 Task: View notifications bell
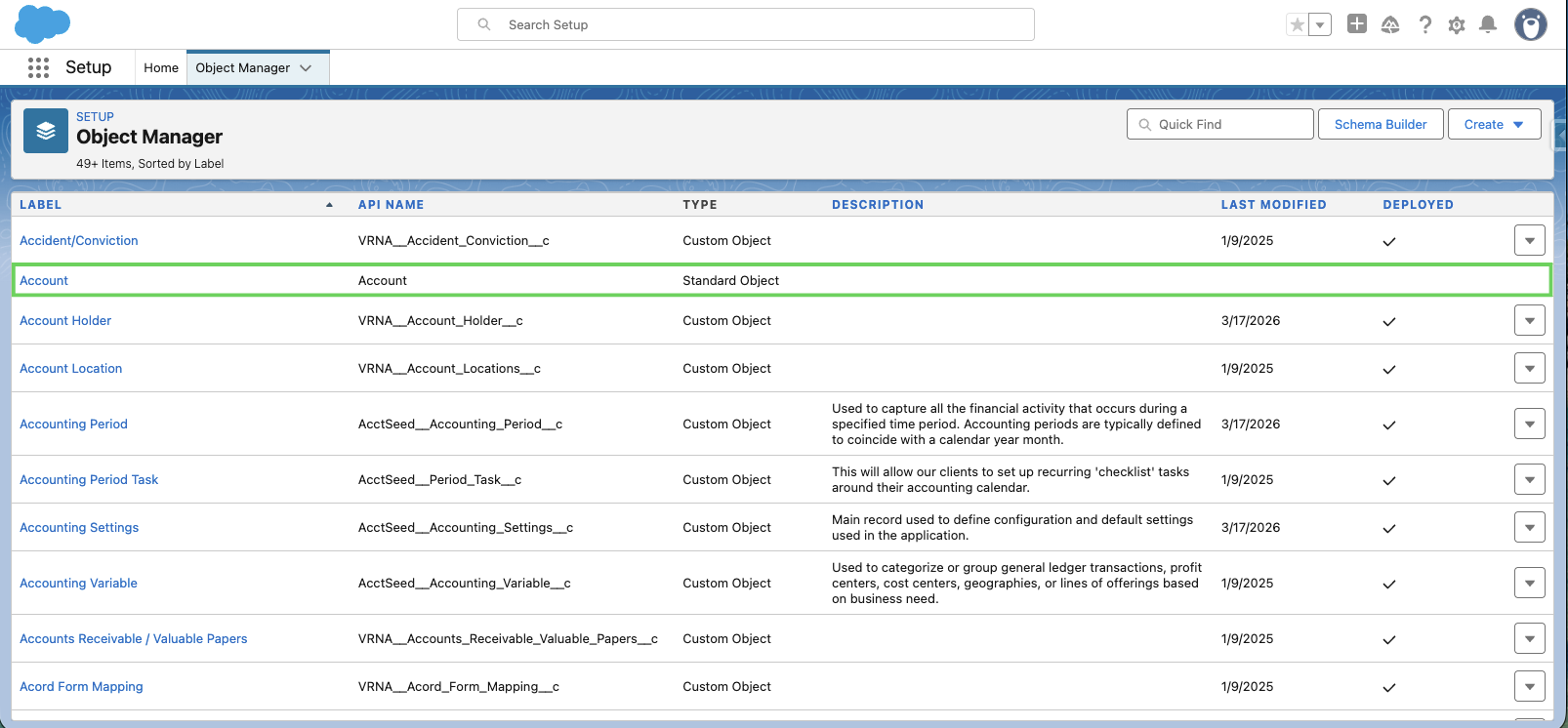1488,25
